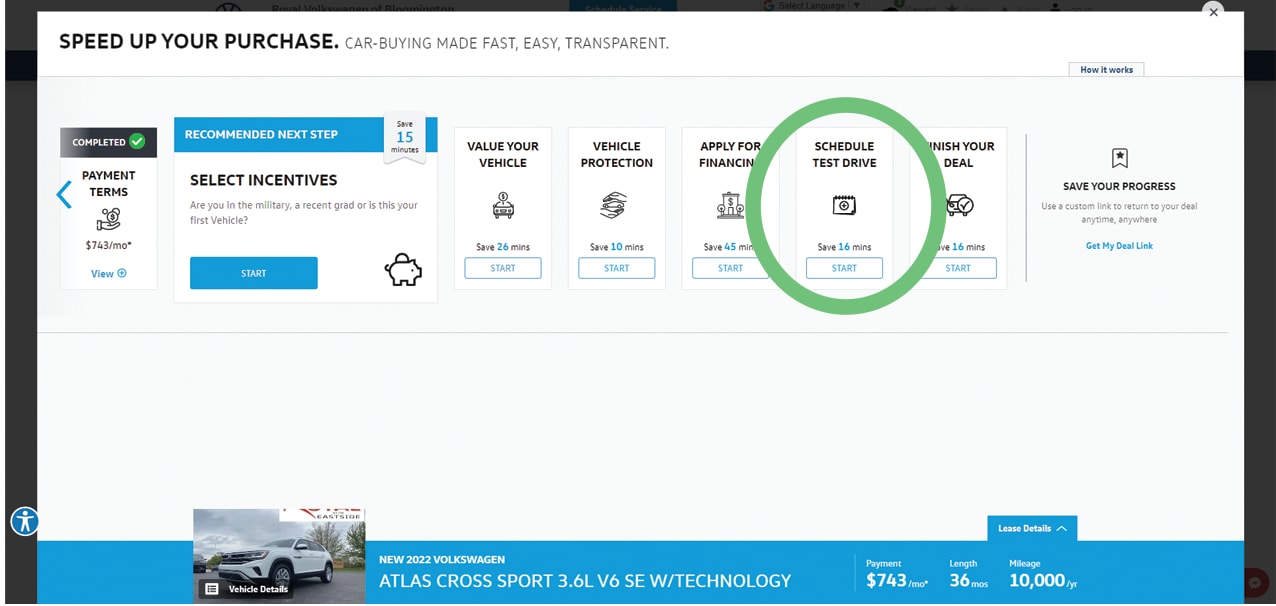
Task: Click the Atlas Cross Sport 3.6L title
Action: coord(585,581)
